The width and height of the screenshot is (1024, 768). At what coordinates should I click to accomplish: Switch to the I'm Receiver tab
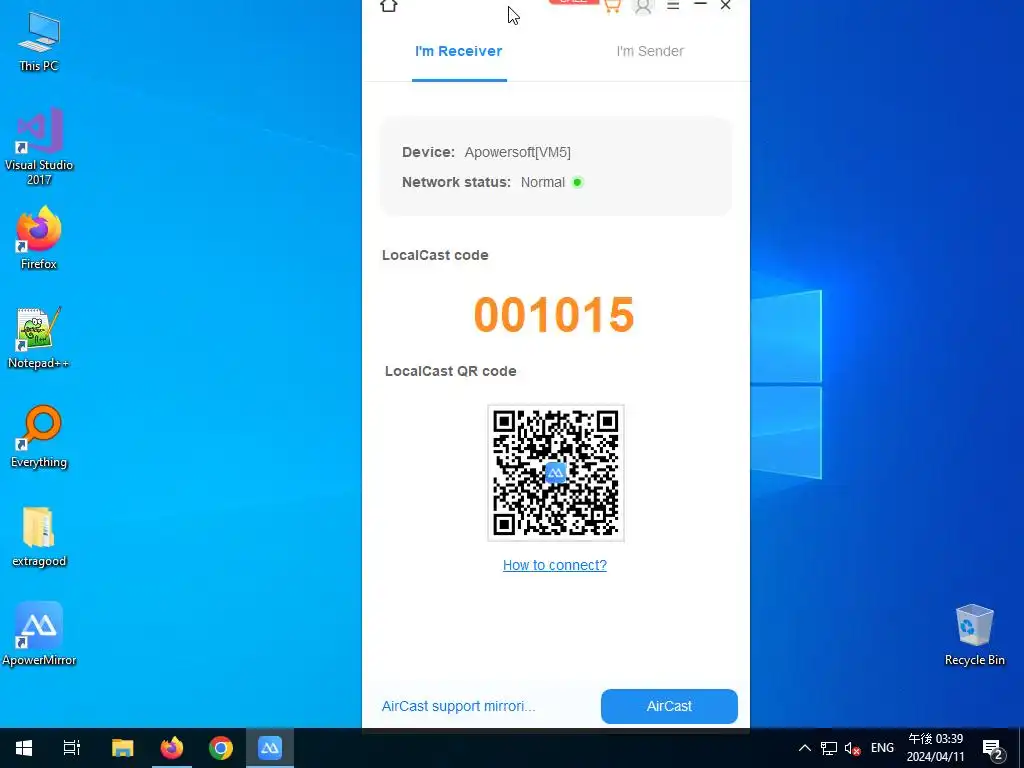click(x=458, y=51)
